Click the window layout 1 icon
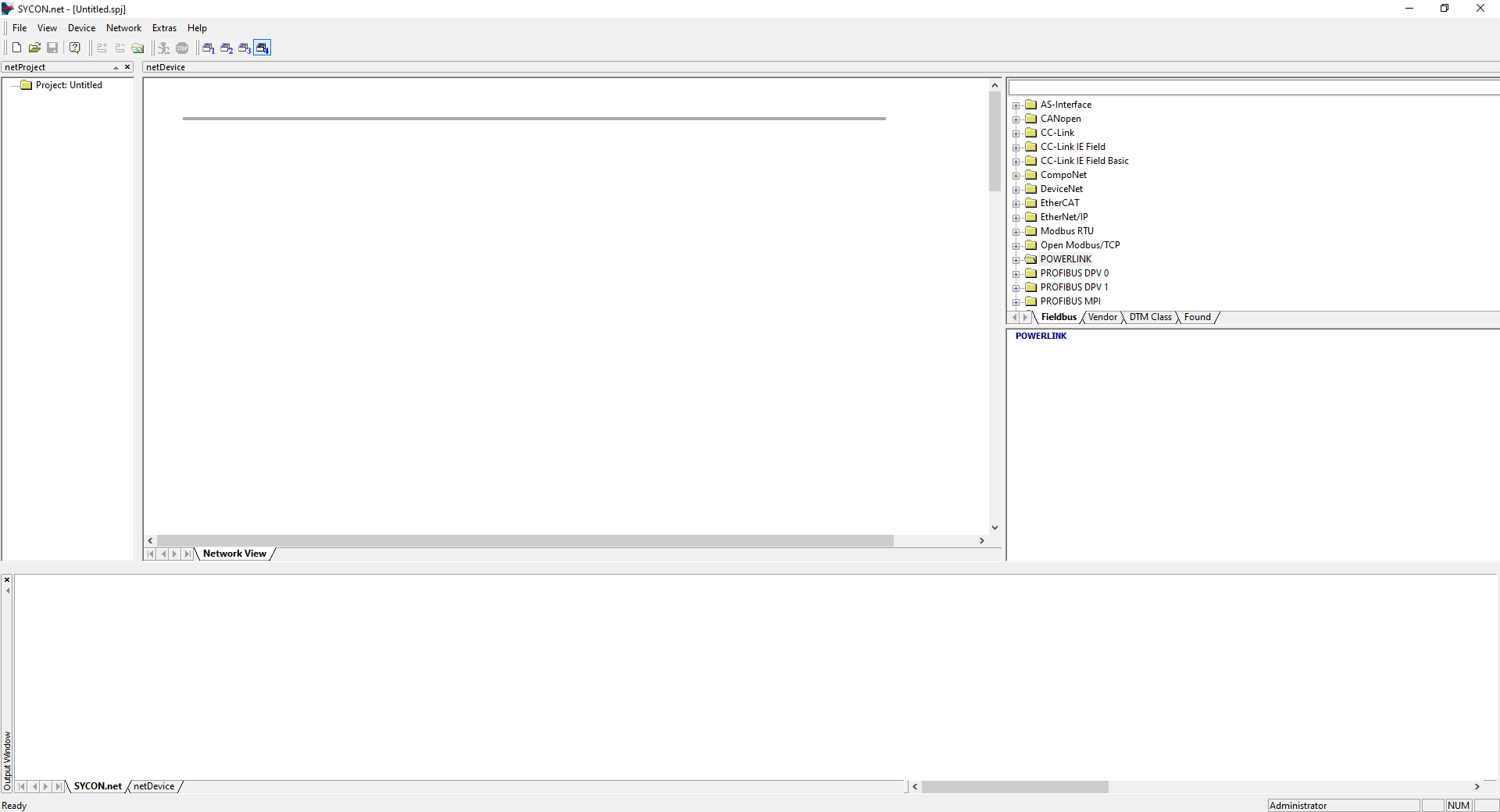The image size is (1500, 812). click(209, 48)
